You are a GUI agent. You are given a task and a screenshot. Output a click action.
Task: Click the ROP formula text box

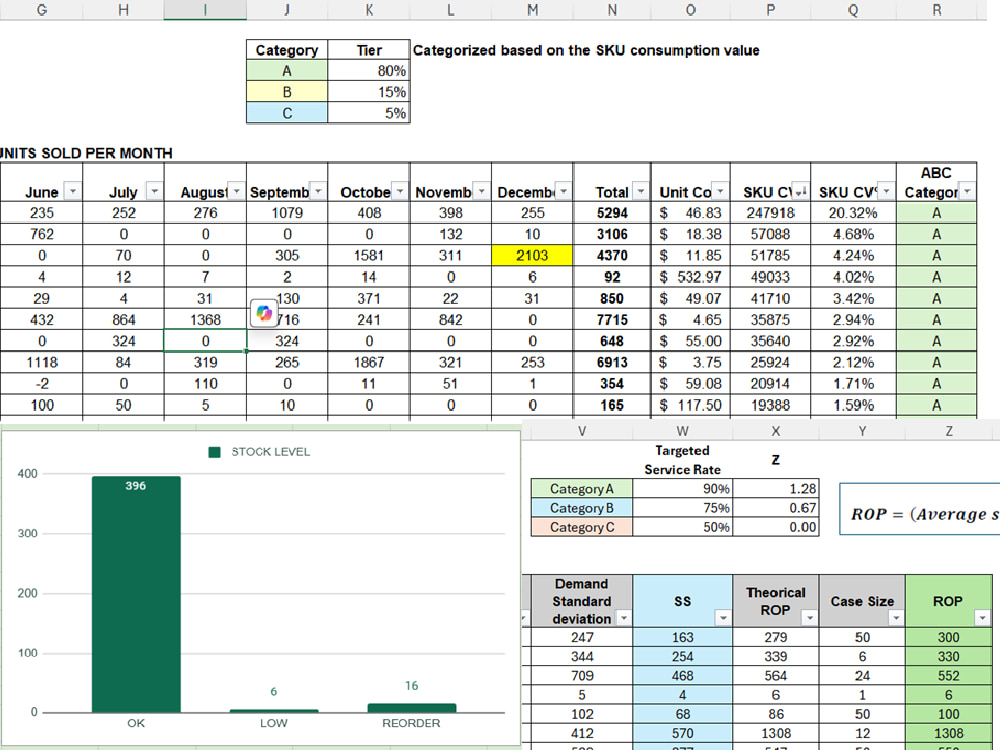pos(920,509)
